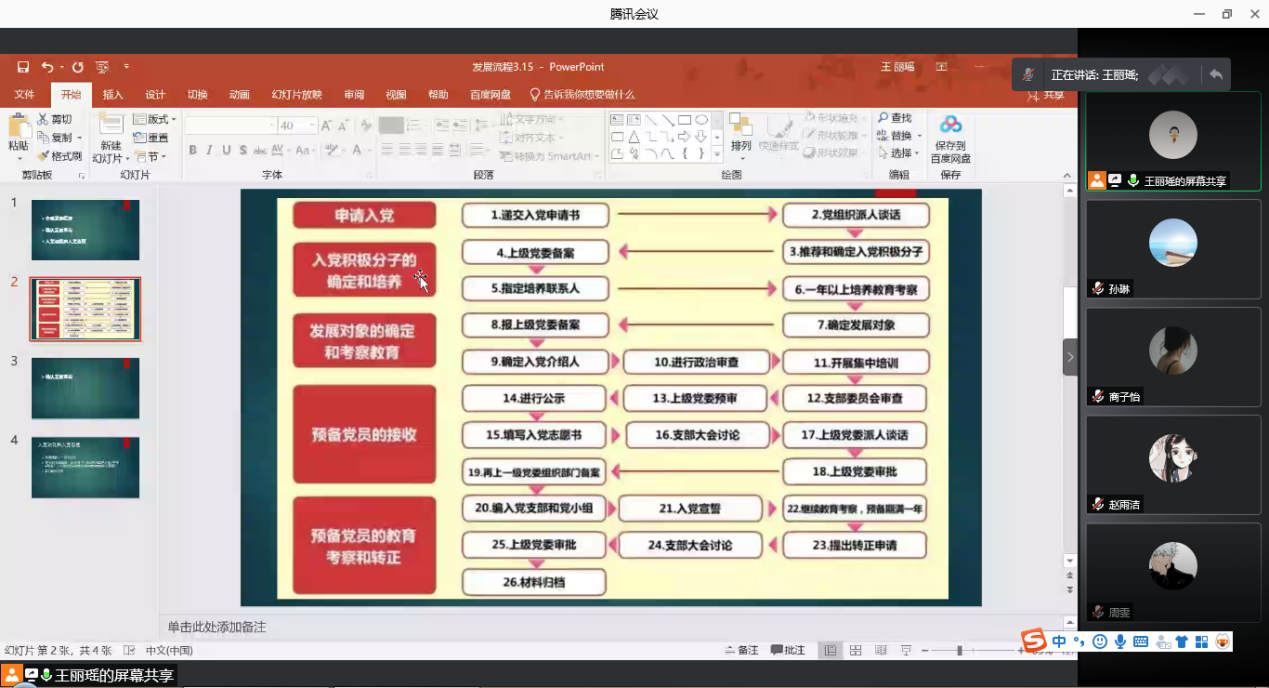Open the Insert (插入) ribbon tab
The height and width of the screenshot is (688, 1269).
coord(113,95)
